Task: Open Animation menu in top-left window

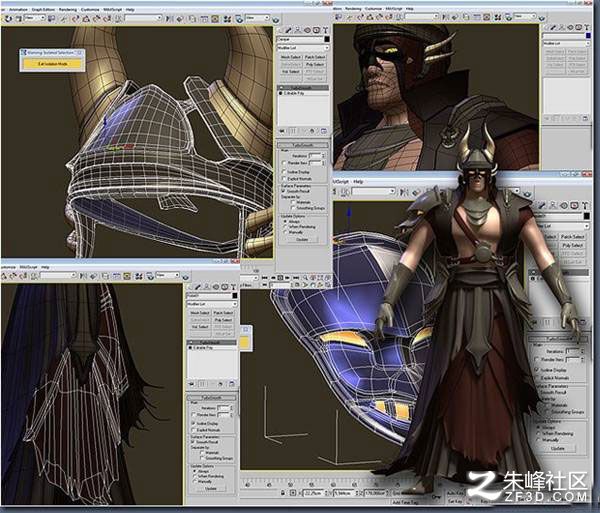Action: (x=18, y=9)
